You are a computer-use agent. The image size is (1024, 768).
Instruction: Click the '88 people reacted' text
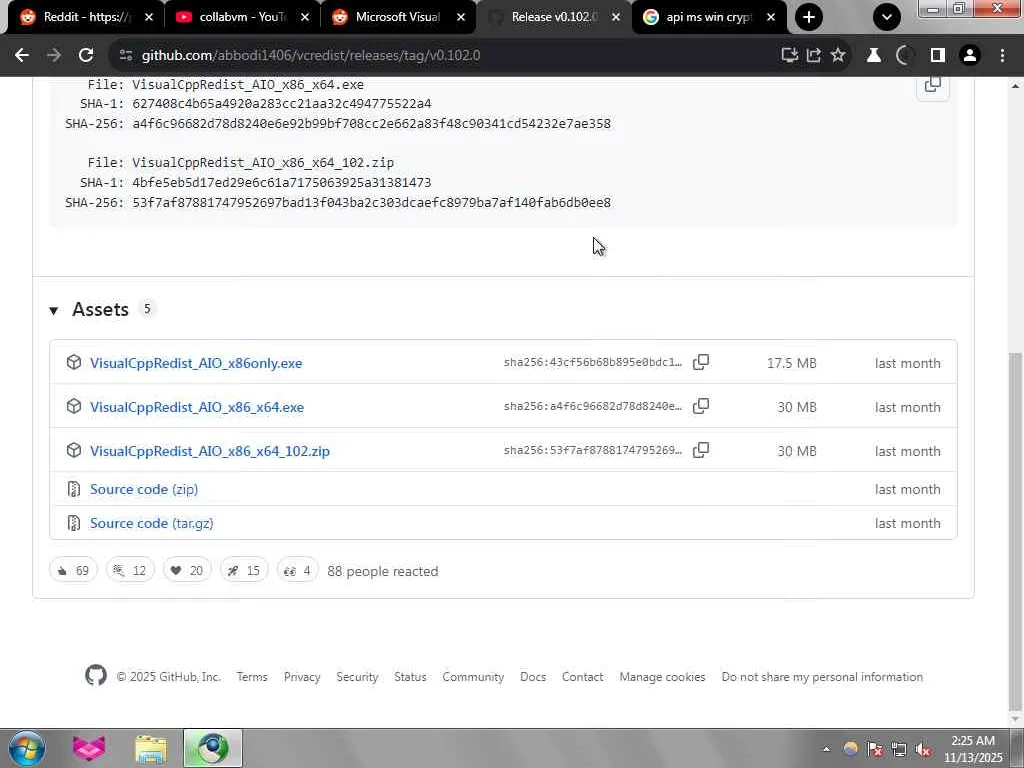pos(383,571)
